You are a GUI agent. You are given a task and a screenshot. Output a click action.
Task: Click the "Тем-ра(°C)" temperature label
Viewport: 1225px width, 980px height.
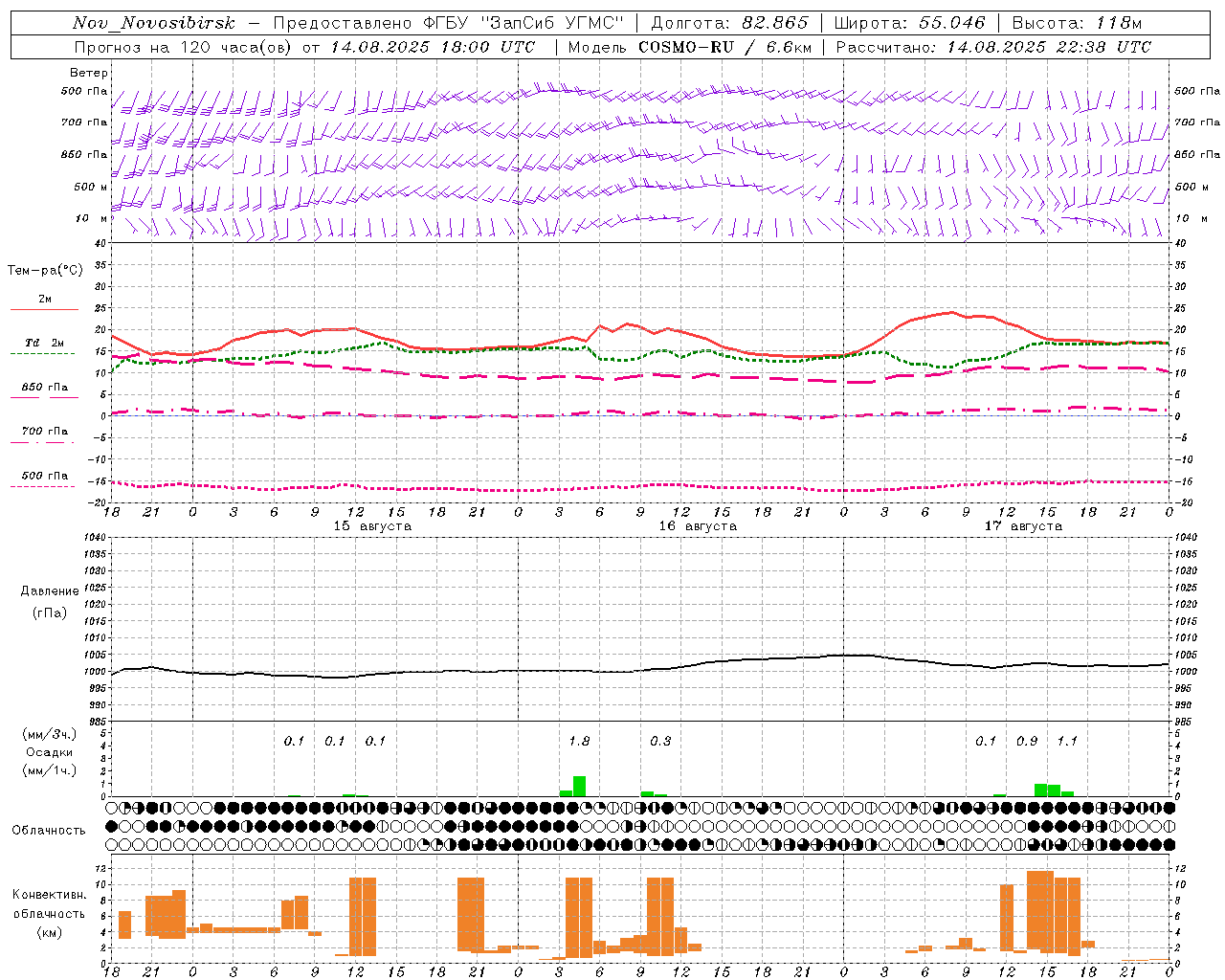pyautogui.click(x=45, y=271)
